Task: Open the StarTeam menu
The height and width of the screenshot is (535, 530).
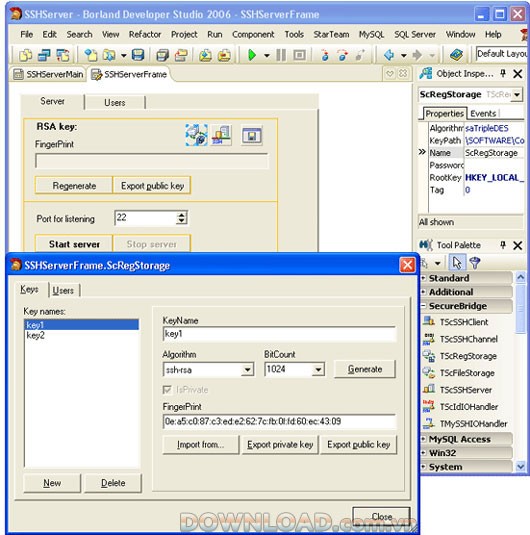Action: tap(331, 34)
